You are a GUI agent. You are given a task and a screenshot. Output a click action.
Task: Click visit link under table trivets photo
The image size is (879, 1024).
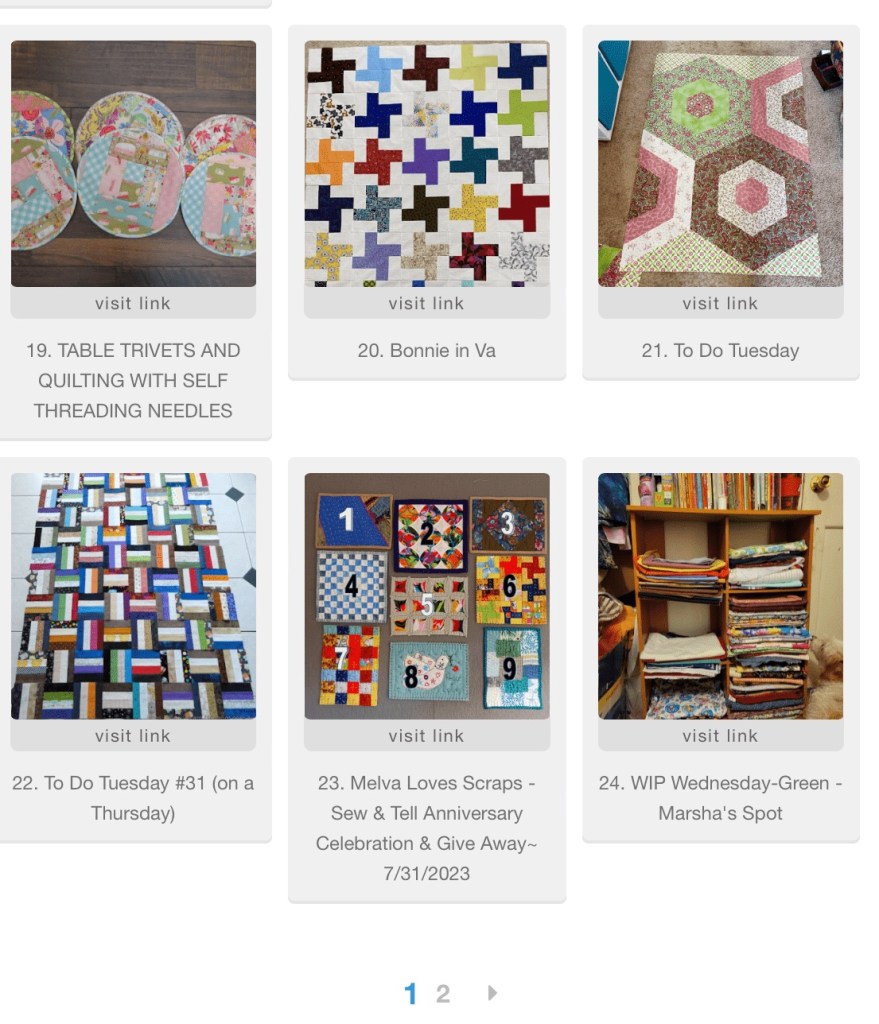(133, 303)
